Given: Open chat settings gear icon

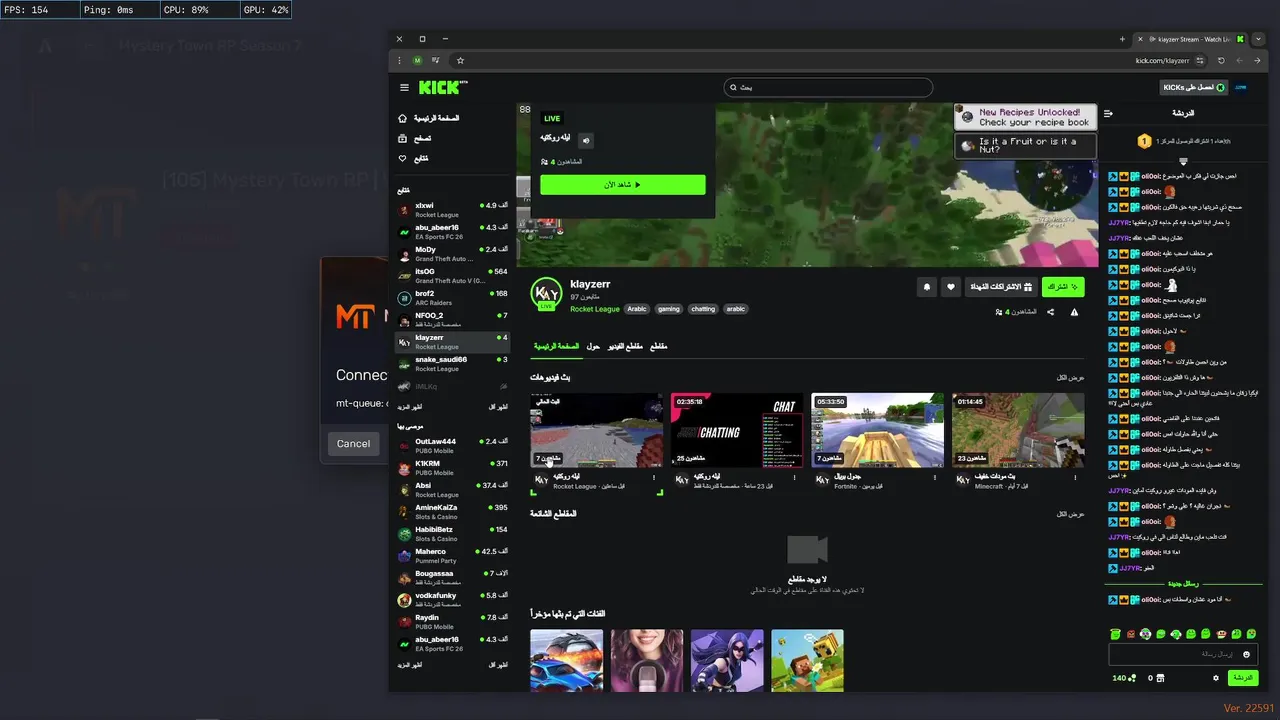Looking at the screenshot, I should [x=1216, y=678].
